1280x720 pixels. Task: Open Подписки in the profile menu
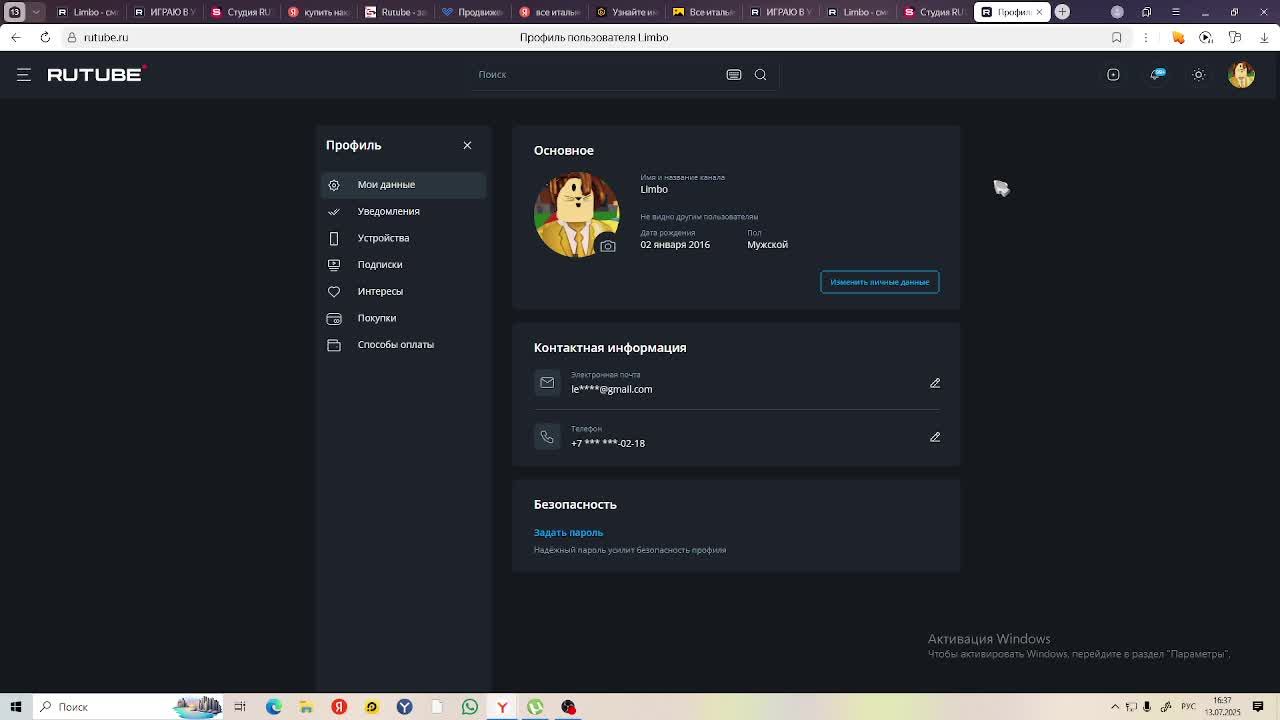pos(403,264)
